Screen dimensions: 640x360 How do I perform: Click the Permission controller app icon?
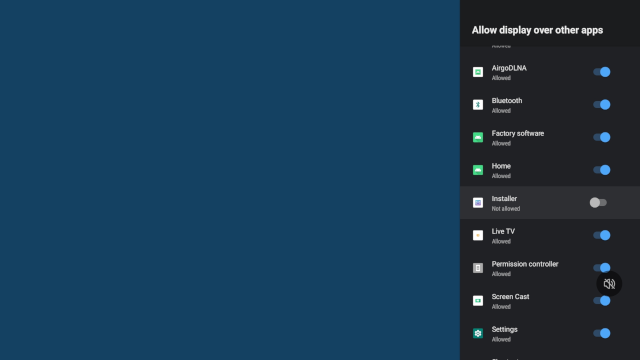478,268
